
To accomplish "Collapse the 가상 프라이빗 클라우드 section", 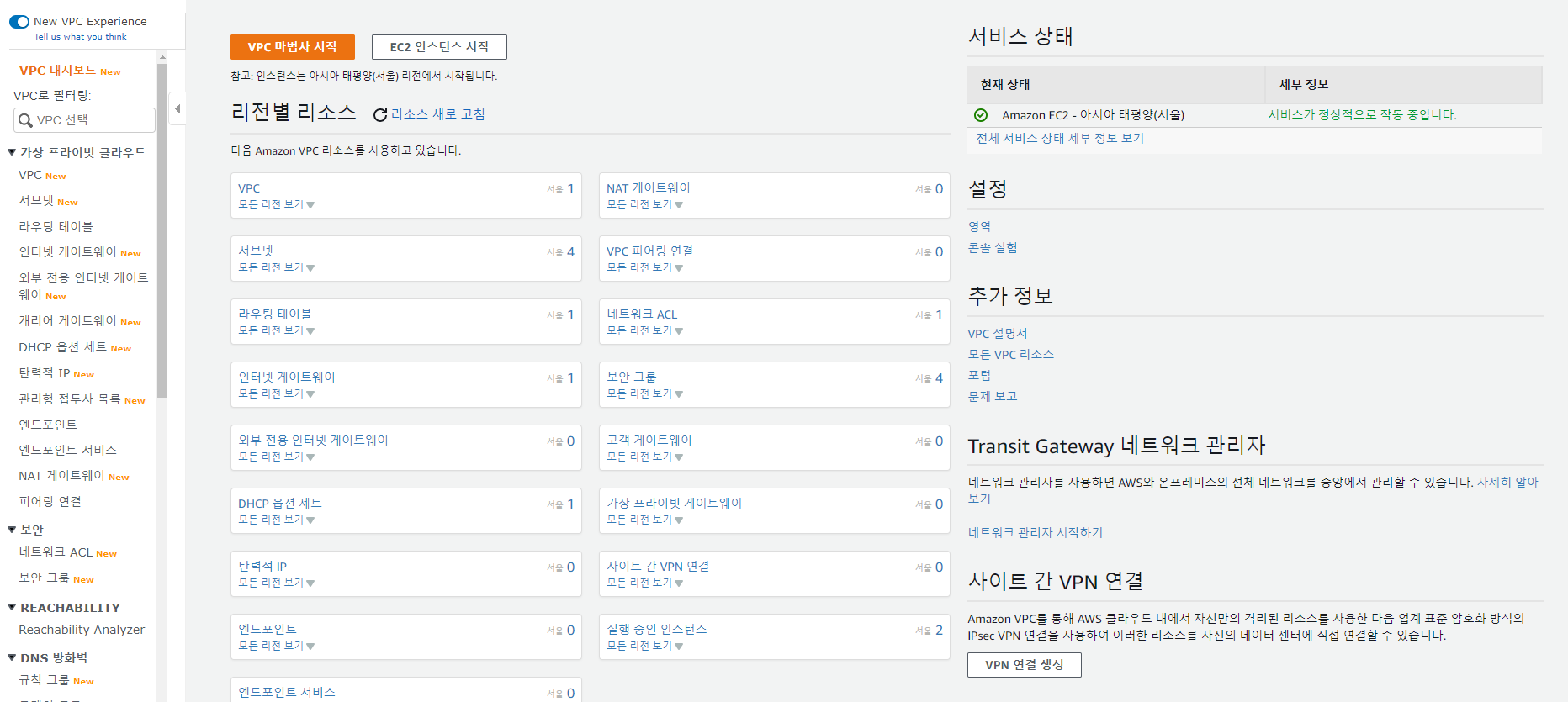I will pyautogui.click(x=12, y=152).
